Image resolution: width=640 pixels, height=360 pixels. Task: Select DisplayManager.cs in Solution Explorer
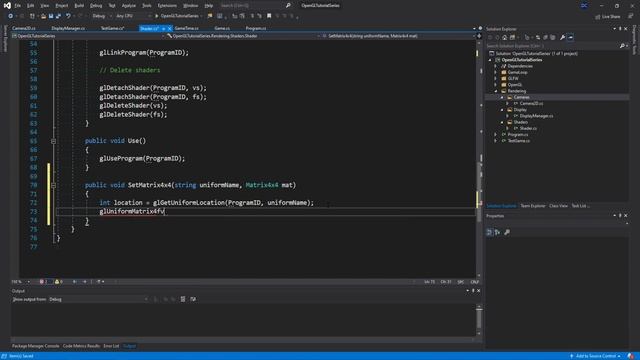click(x=536, y=116)
